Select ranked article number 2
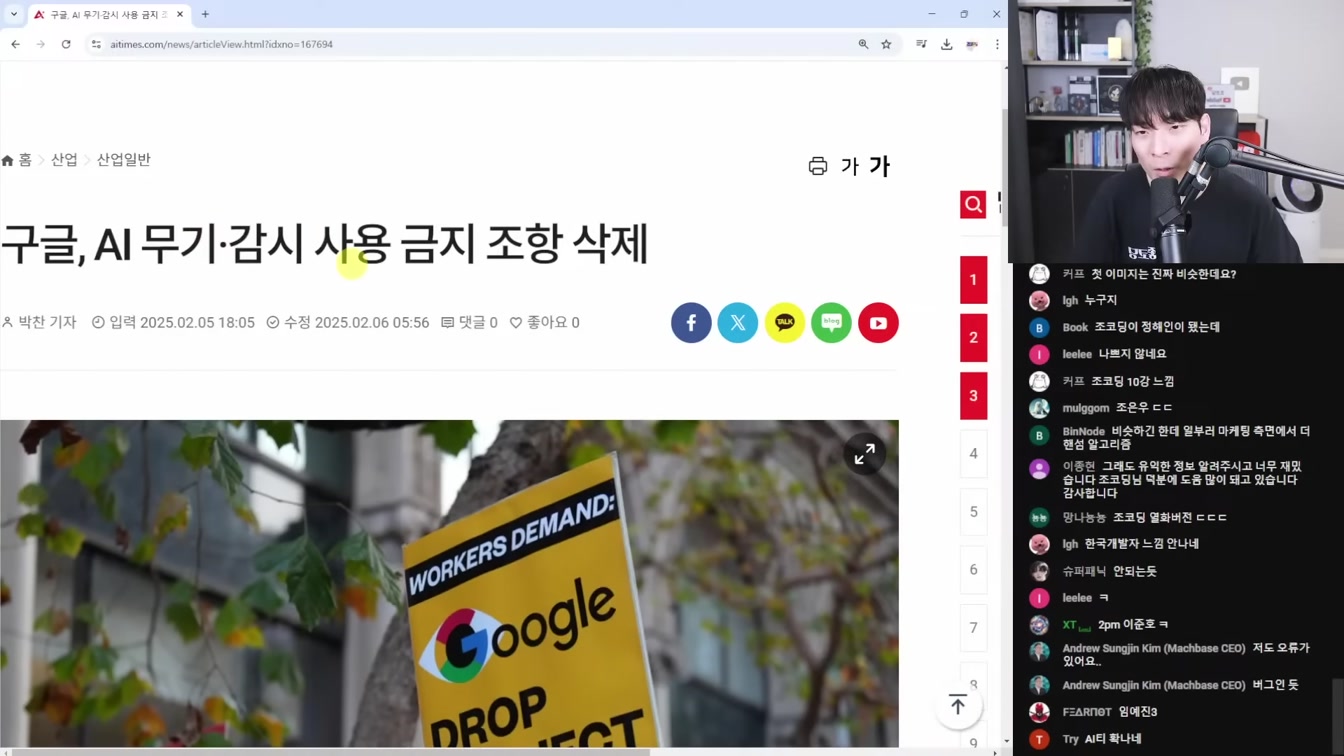The width and height of the screenshot is (1344, 756). 973,338
